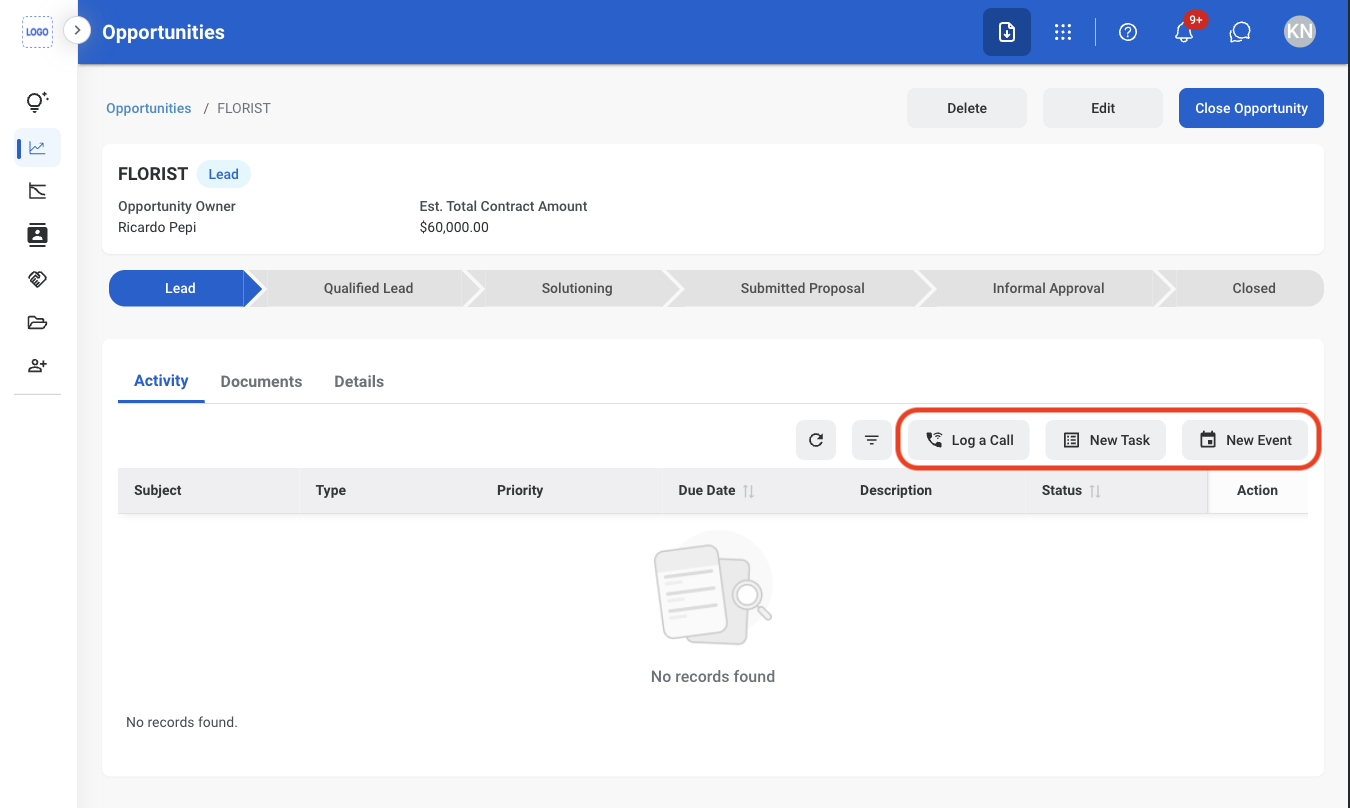
Task: Go back to Opportunities breadcrumb link
Action: coord(148,108)
